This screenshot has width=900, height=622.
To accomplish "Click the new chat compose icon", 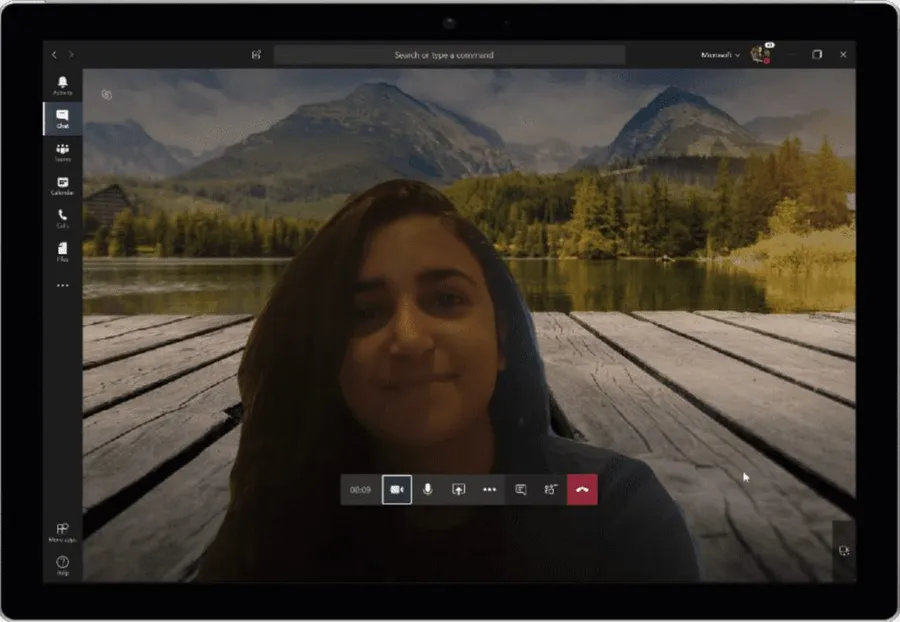I will tap(256, 55).
